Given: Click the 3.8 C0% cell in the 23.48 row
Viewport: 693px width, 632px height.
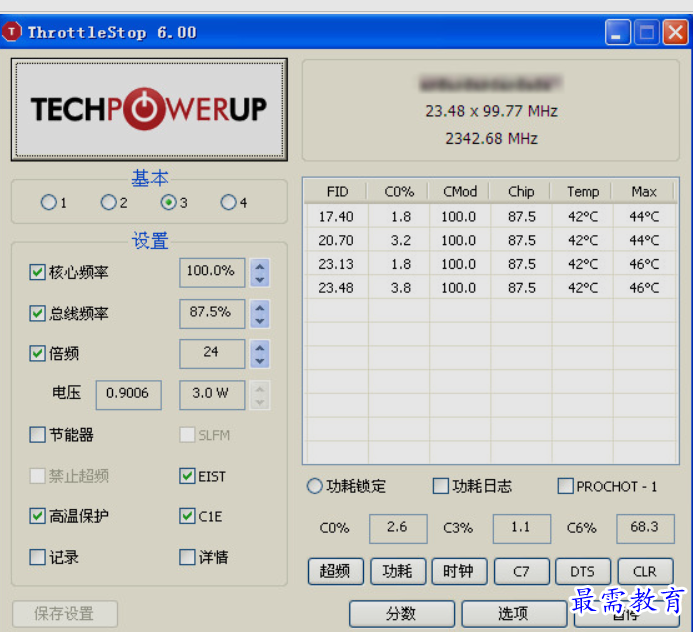Looking at the screenshot, I should 399,288.
